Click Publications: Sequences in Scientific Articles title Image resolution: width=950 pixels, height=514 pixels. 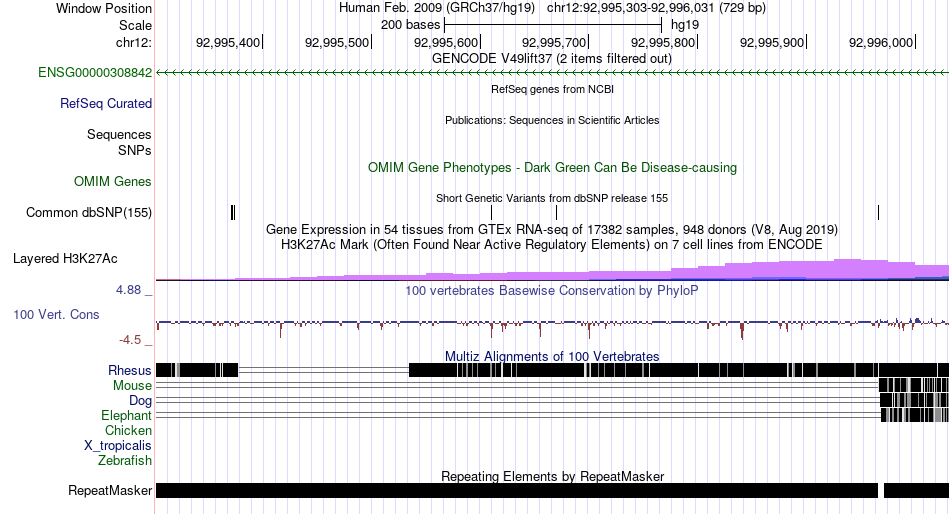(x=552, y=120)
